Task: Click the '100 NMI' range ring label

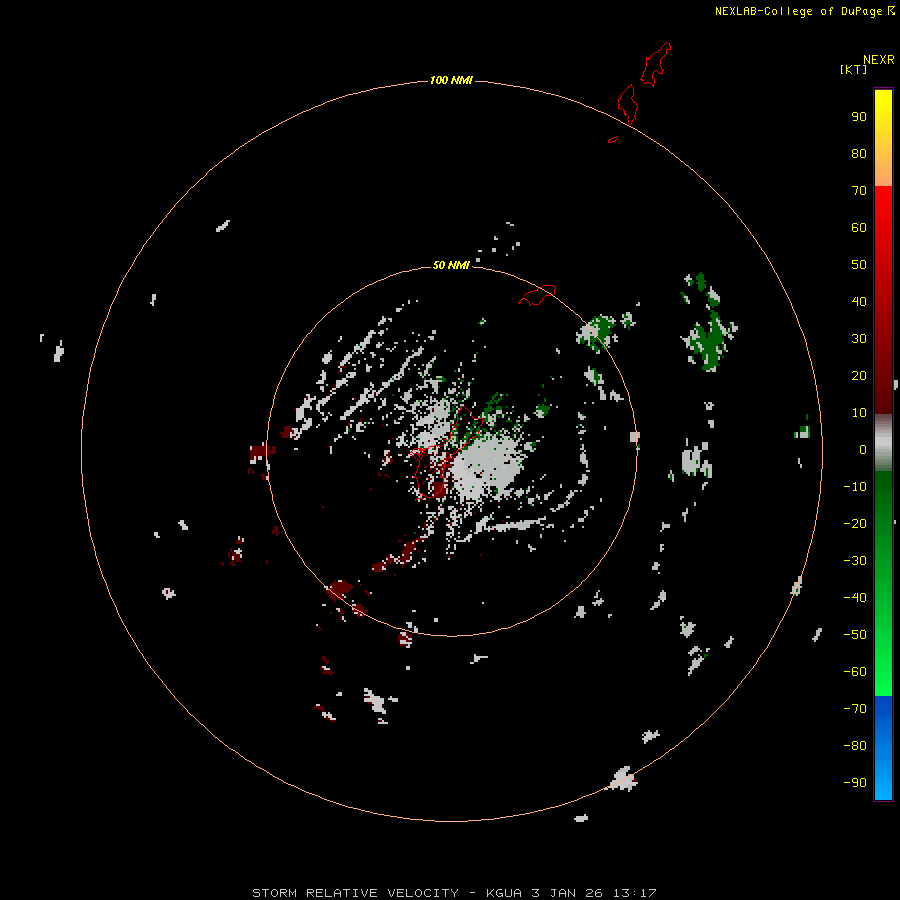Action: 451,80
